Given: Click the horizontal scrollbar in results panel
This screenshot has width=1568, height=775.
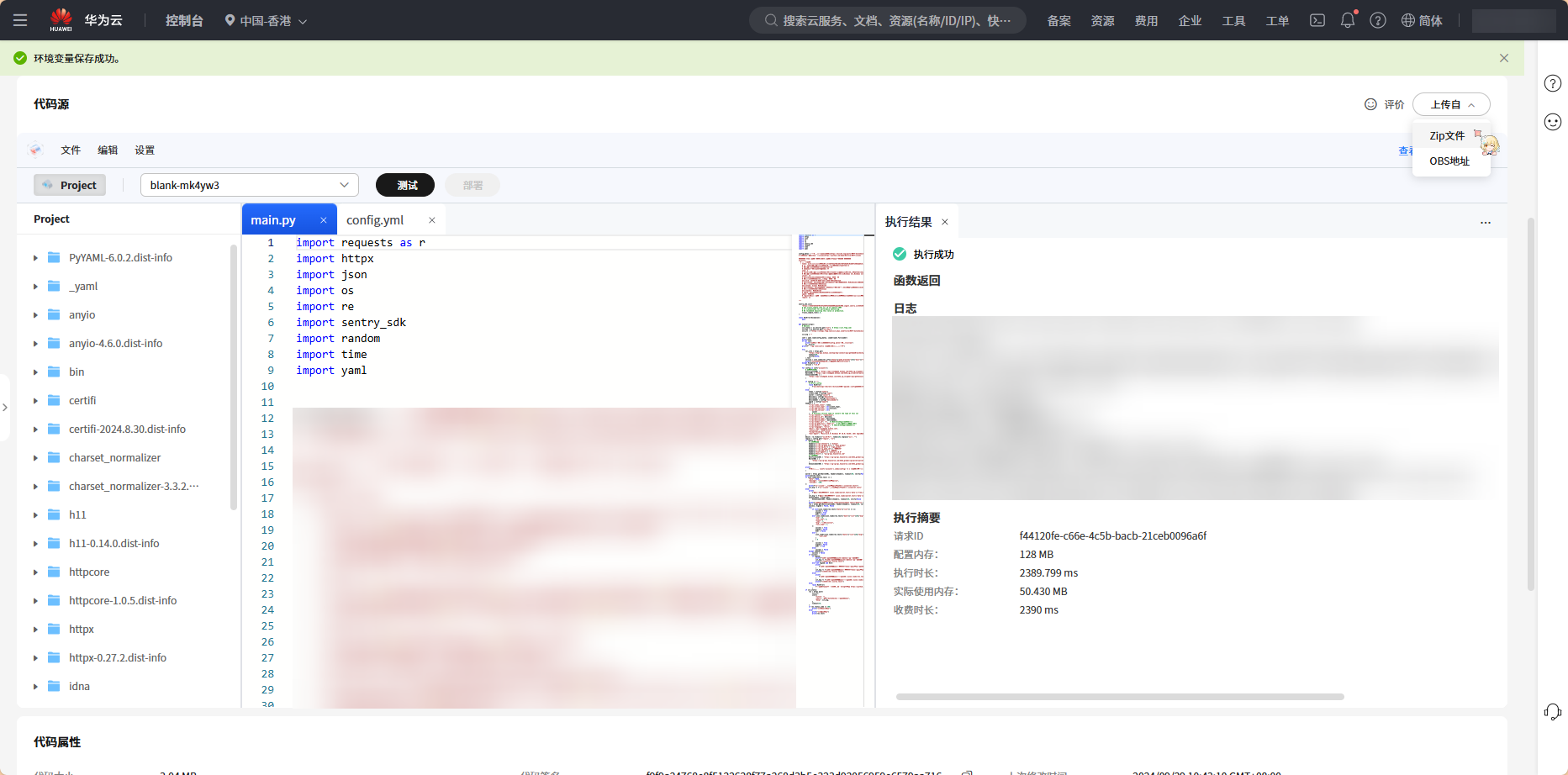Looking at the screenshot, I should [x=1119, y=697].
